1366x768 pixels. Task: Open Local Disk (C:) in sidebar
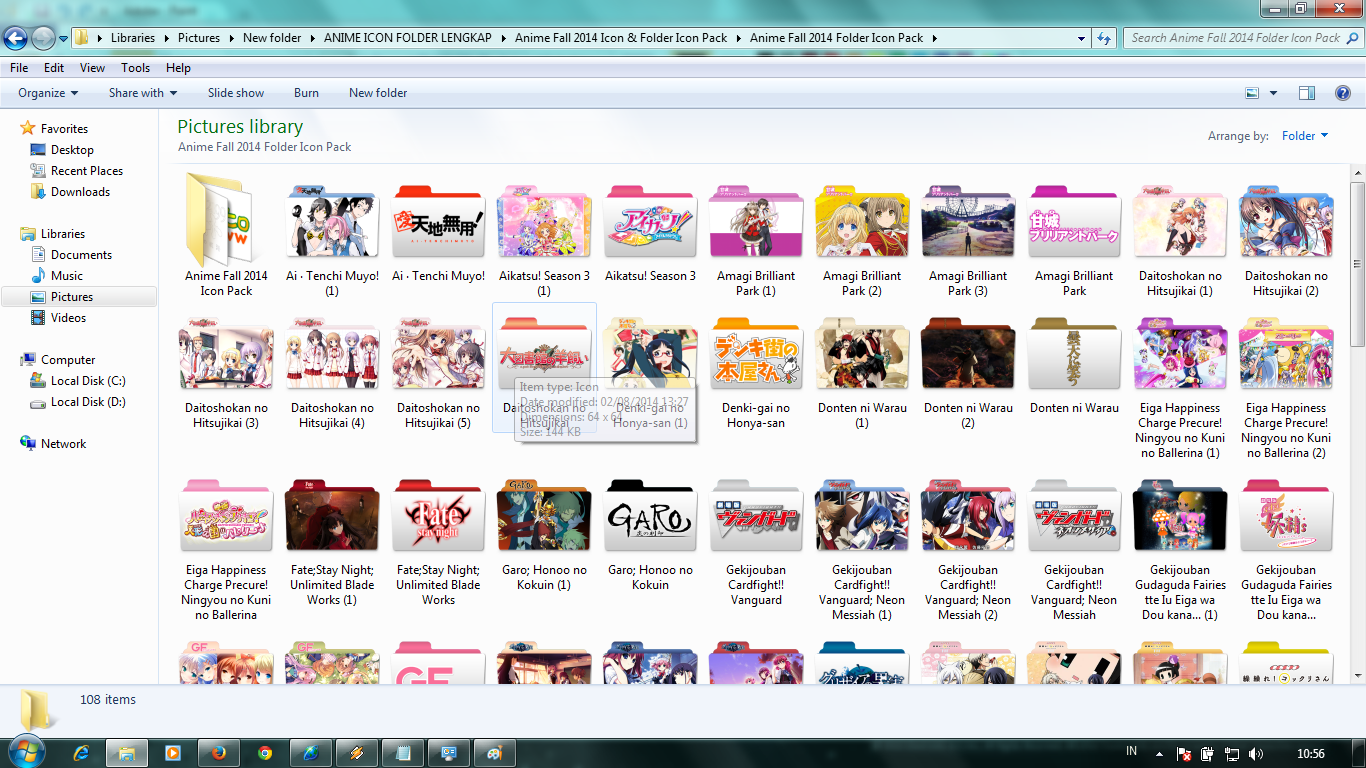pyautogui.click(x=88, y=381)
